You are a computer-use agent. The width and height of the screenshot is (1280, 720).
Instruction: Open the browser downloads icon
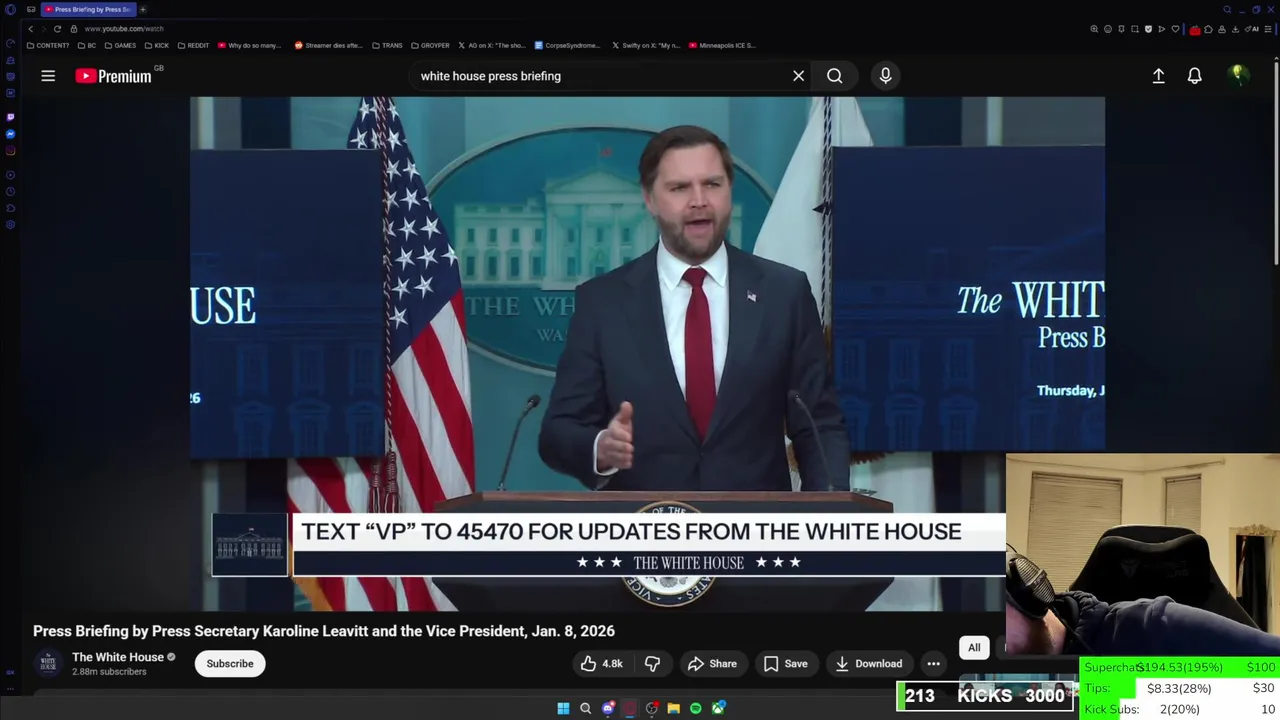[x=1235, y=29]
